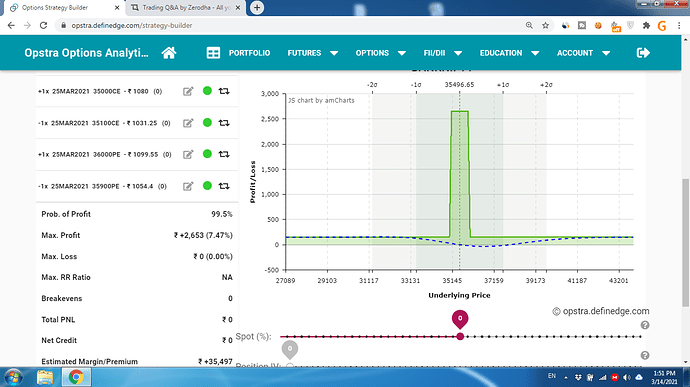690x387 pixels.
Task: Close the Trading Q&A tab
Action: pos(238,8)
